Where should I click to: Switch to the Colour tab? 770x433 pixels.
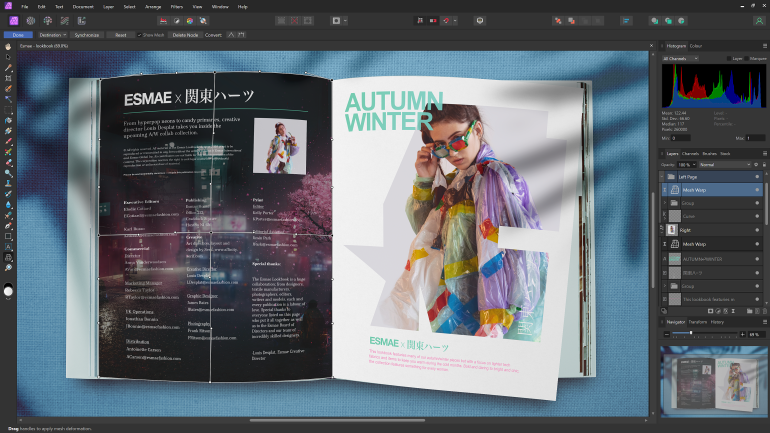(x=696, y=46)
